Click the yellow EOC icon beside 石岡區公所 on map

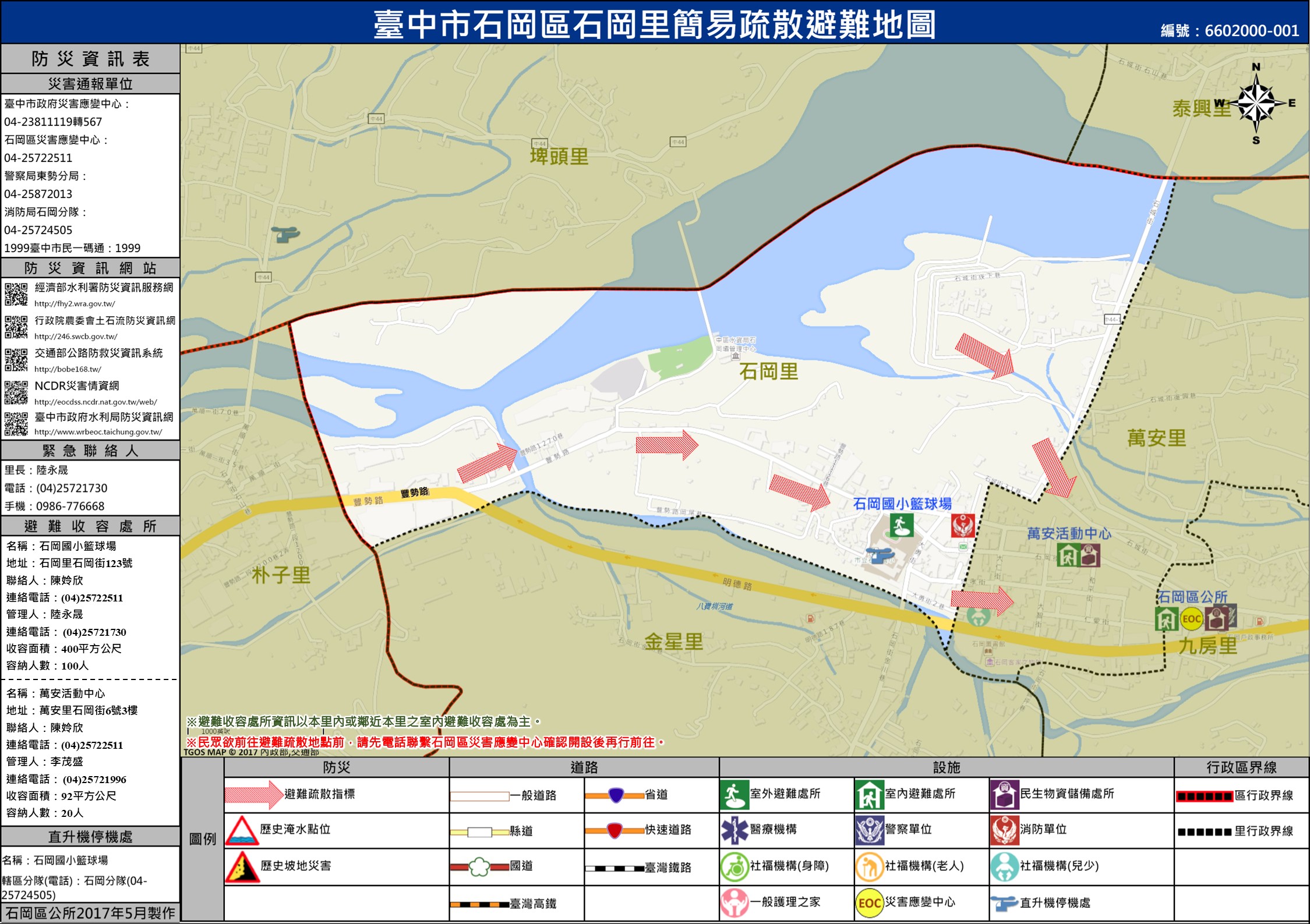pyautogui.click(x=1191, y=618)
